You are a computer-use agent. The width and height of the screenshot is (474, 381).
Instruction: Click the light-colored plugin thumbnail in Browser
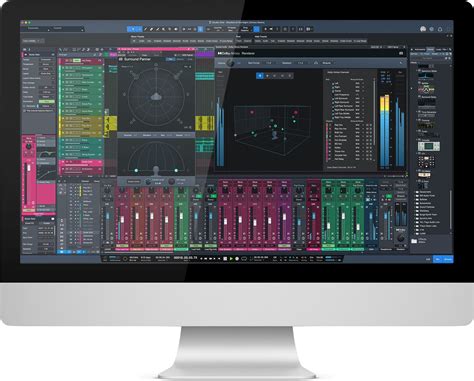(x=429, y=146)
